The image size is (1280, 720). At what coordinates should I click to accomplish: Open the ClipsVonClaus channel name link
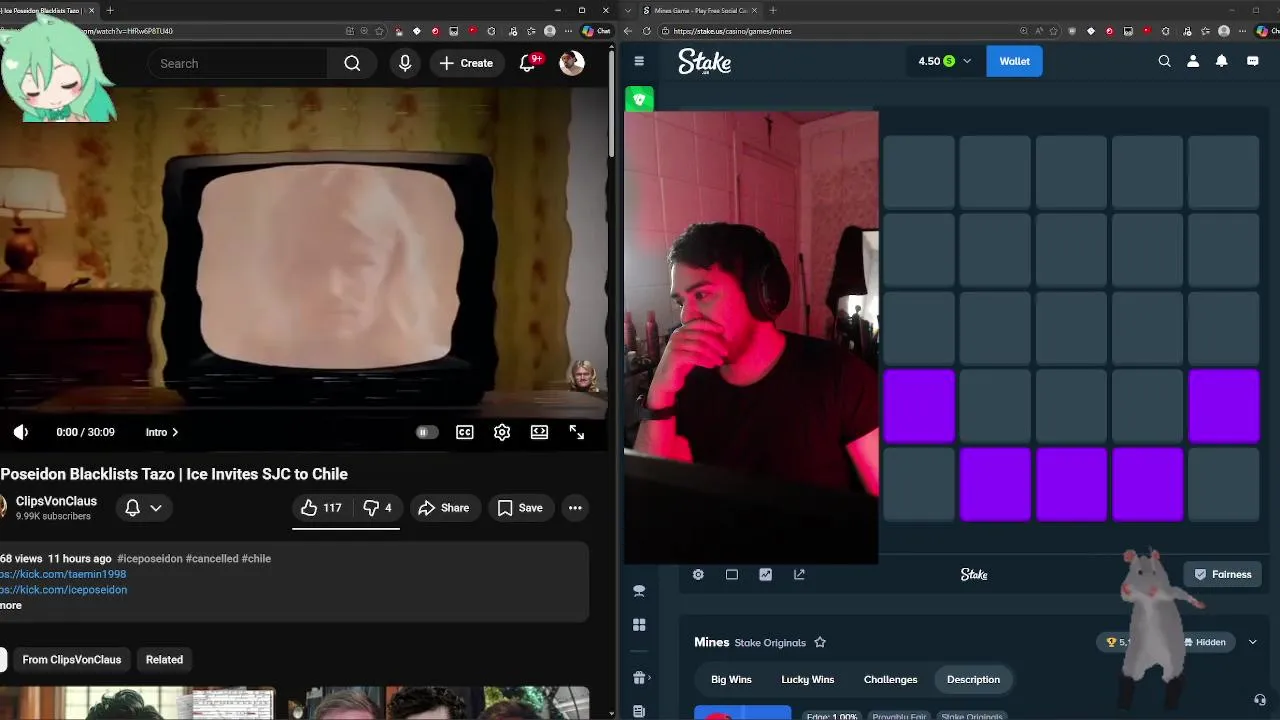point(56,501)
